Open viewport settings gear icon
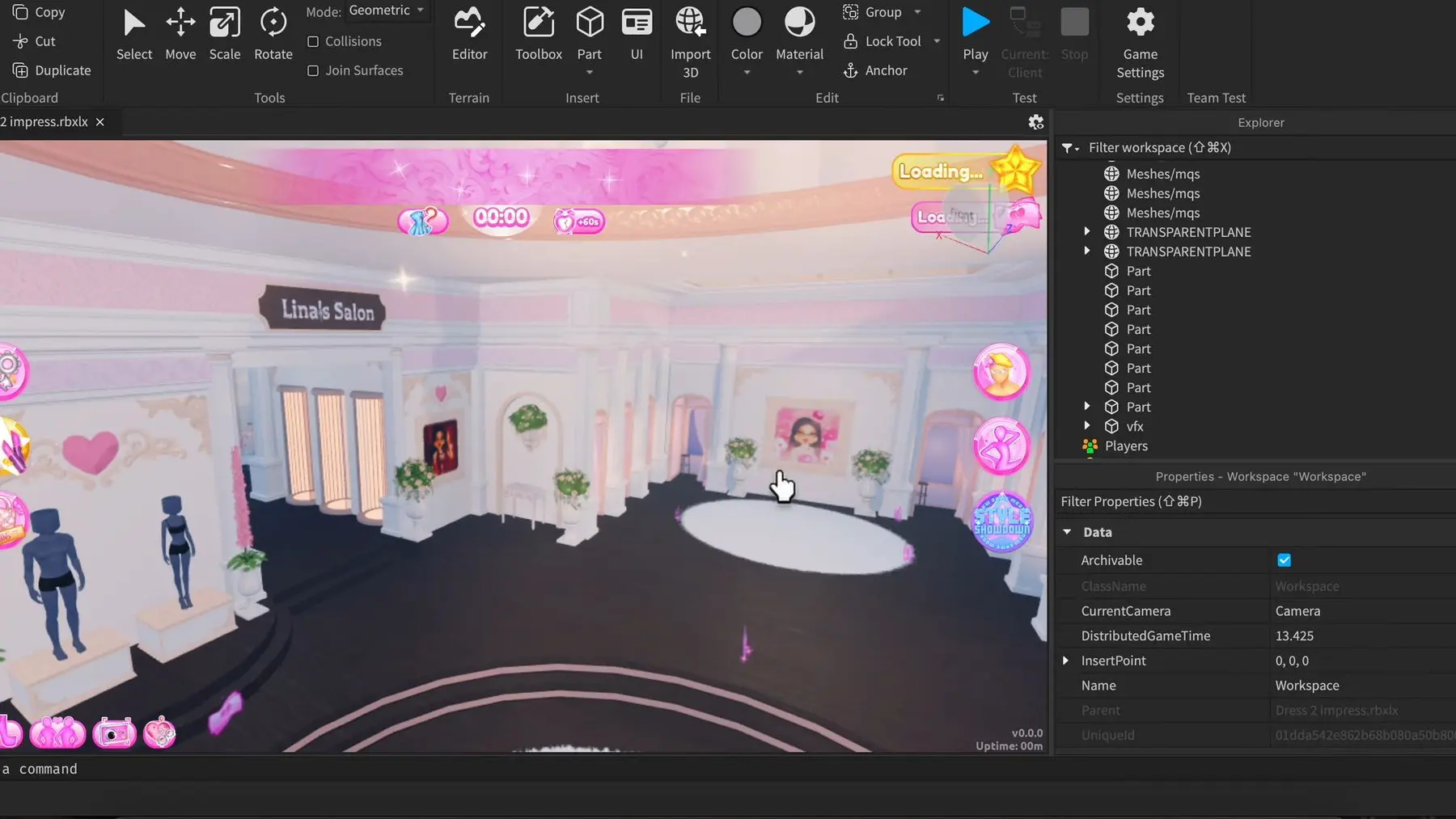The width and height of the screenshot is (1456, 819). tap(1035, 122)
